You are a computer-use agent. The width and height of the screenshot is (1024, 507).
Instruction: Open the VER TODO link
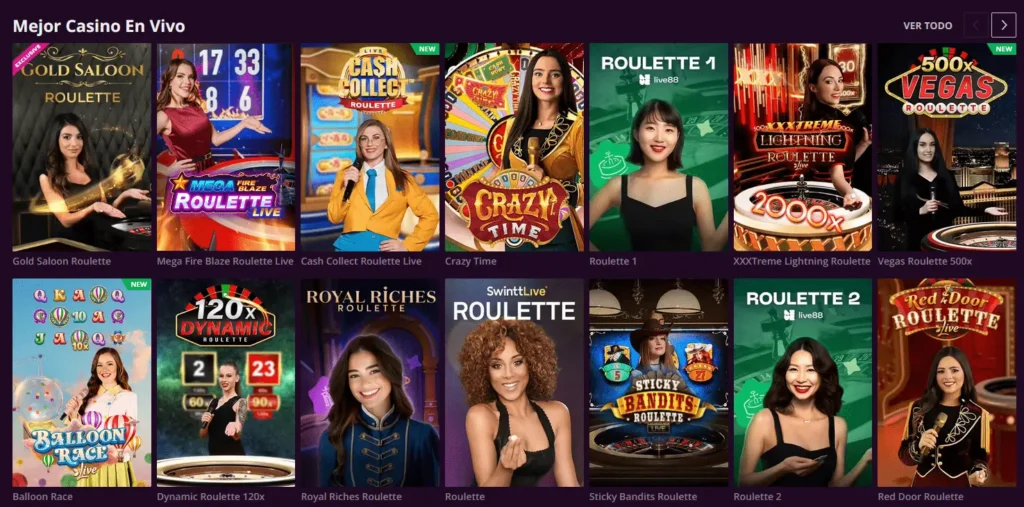click(927, 25)
